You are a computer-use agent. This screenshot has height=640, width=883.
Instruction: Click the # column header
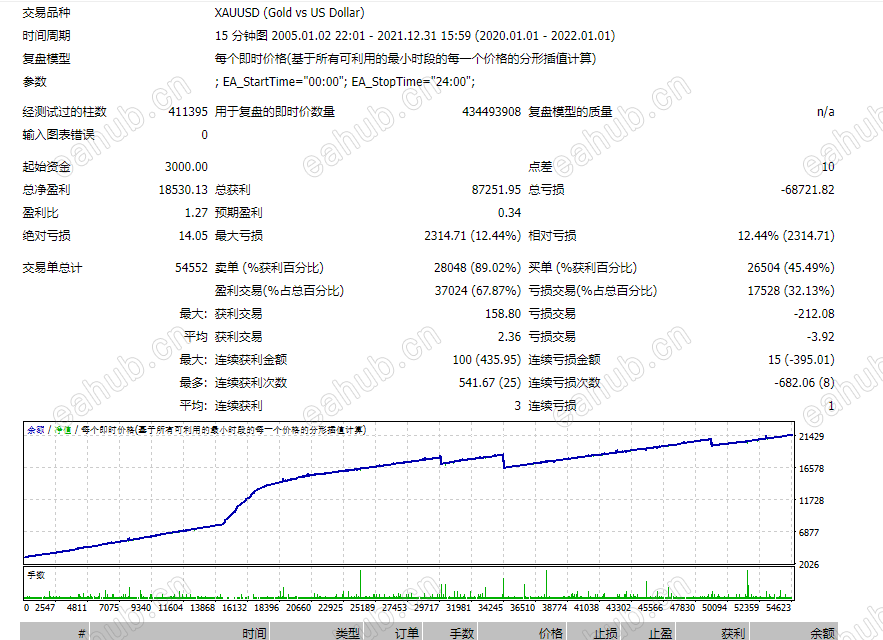point(55,633)
